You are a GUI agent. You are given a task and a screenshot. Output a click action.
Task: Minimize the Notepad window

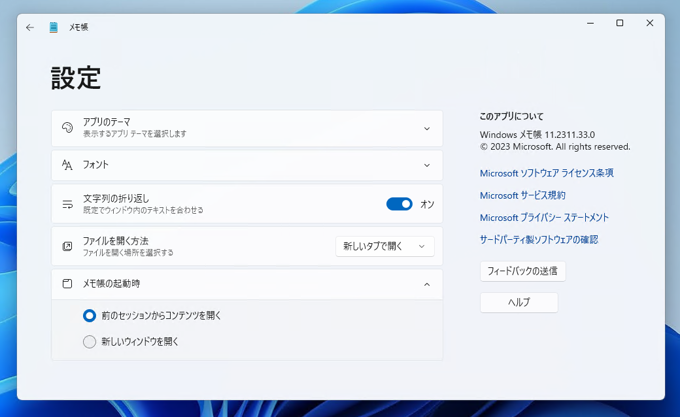(590, 23)
